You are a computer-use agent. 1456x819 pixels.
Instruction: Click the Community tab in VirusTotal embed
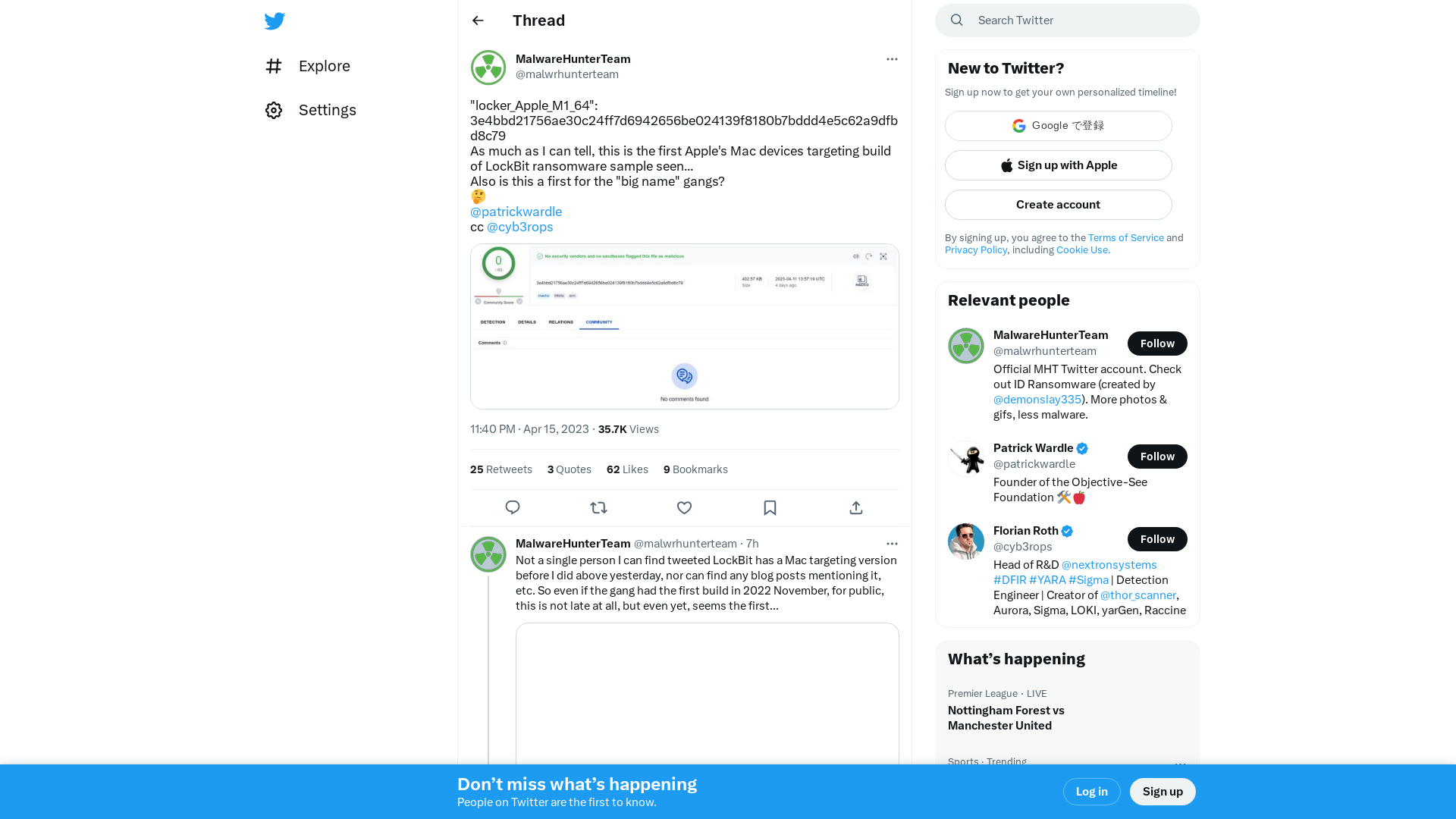(599, 322)
